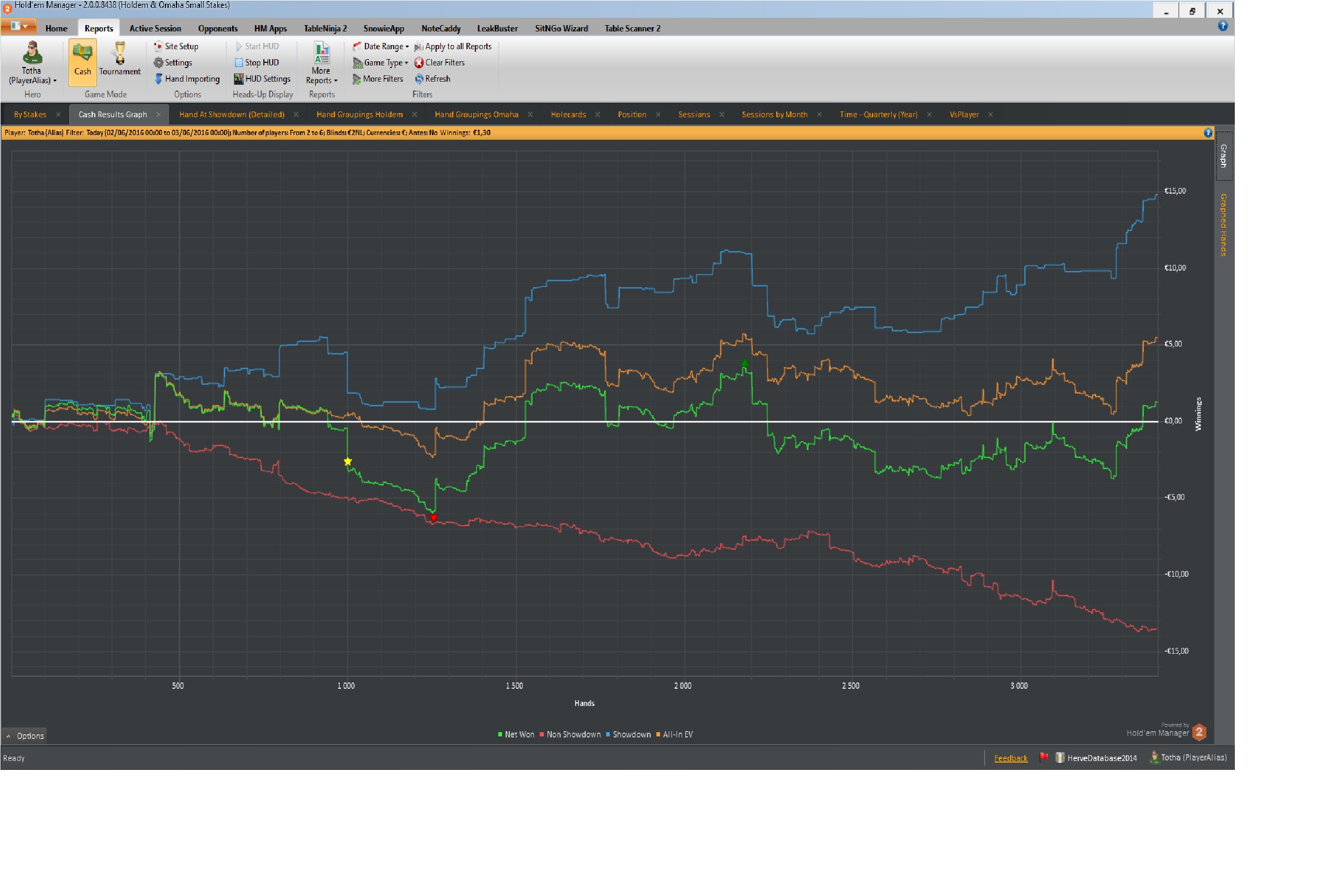
Task: Select Tournament game mode trophy icon
Action: [x=119, y=54]
